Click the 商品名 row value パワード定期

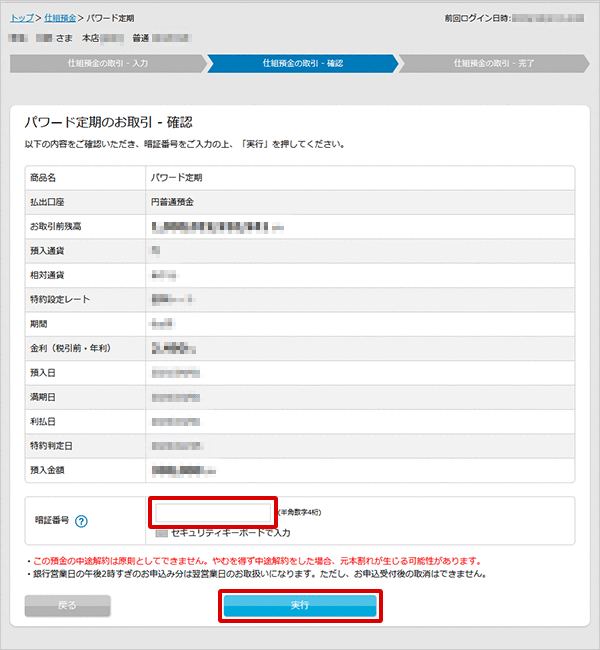[176, 177]
